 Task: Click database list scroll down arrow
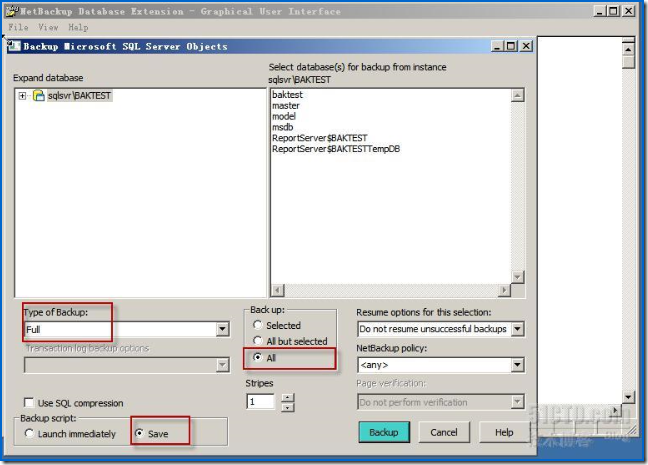tap(517, 277)
